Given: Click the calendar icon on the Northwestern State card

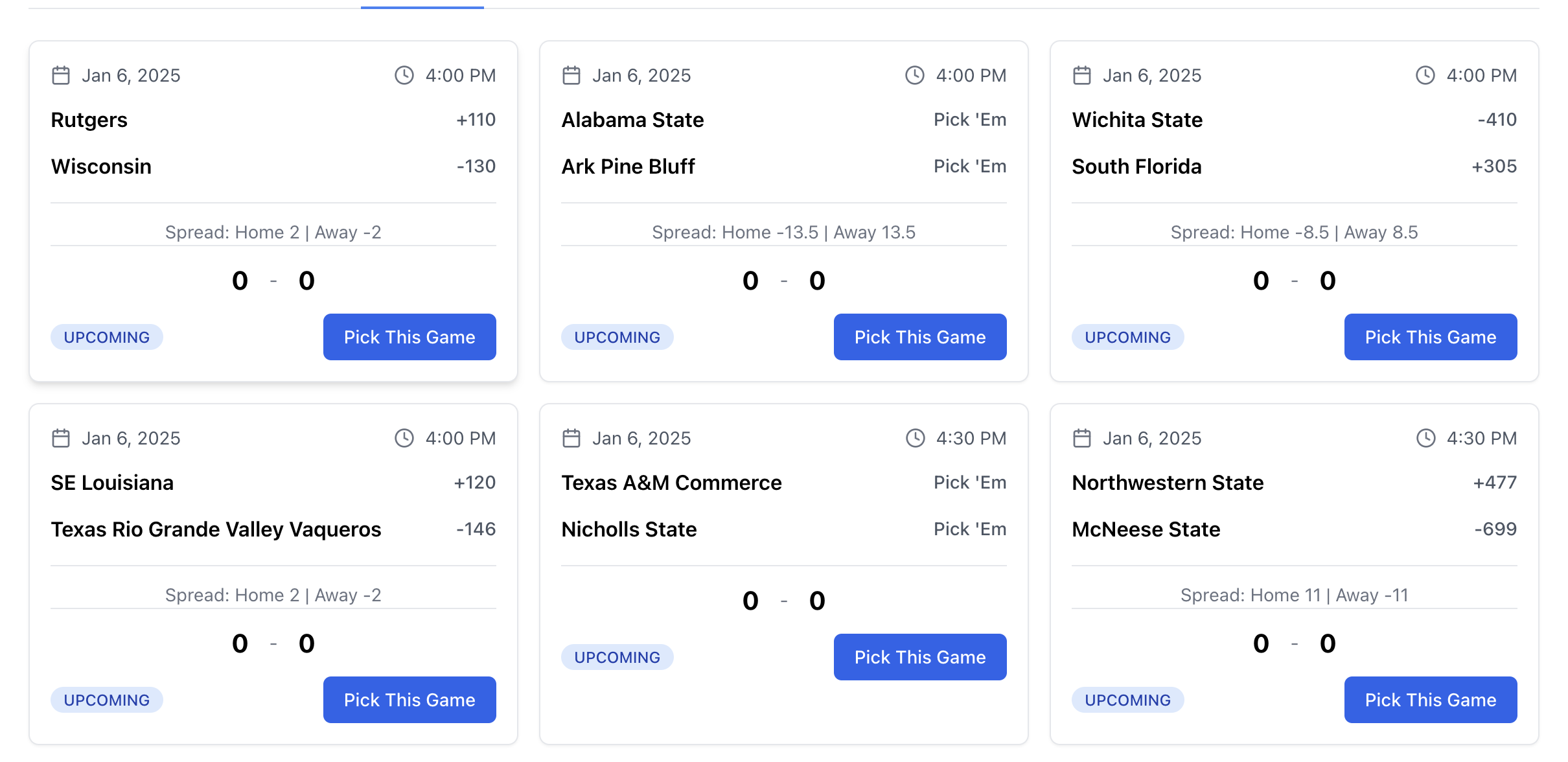Looking at the screenshot, I should pyautogui.click(x=1082, y=438).
